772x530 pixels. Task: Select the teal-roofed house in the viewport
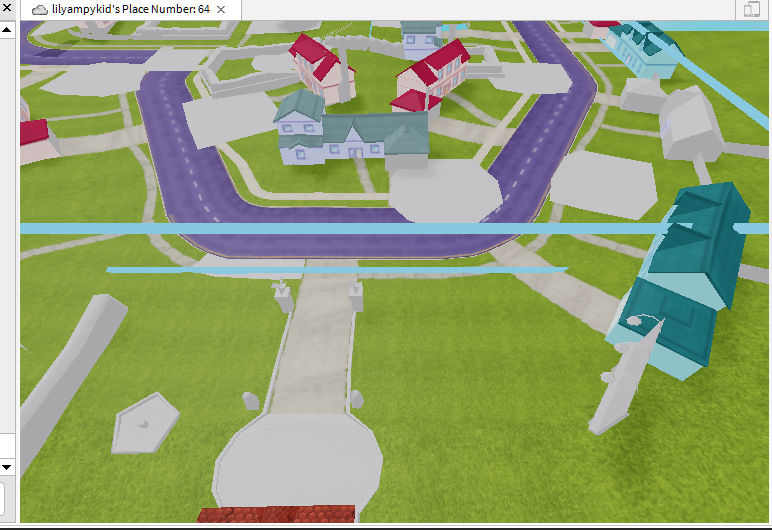coord(352,130)
